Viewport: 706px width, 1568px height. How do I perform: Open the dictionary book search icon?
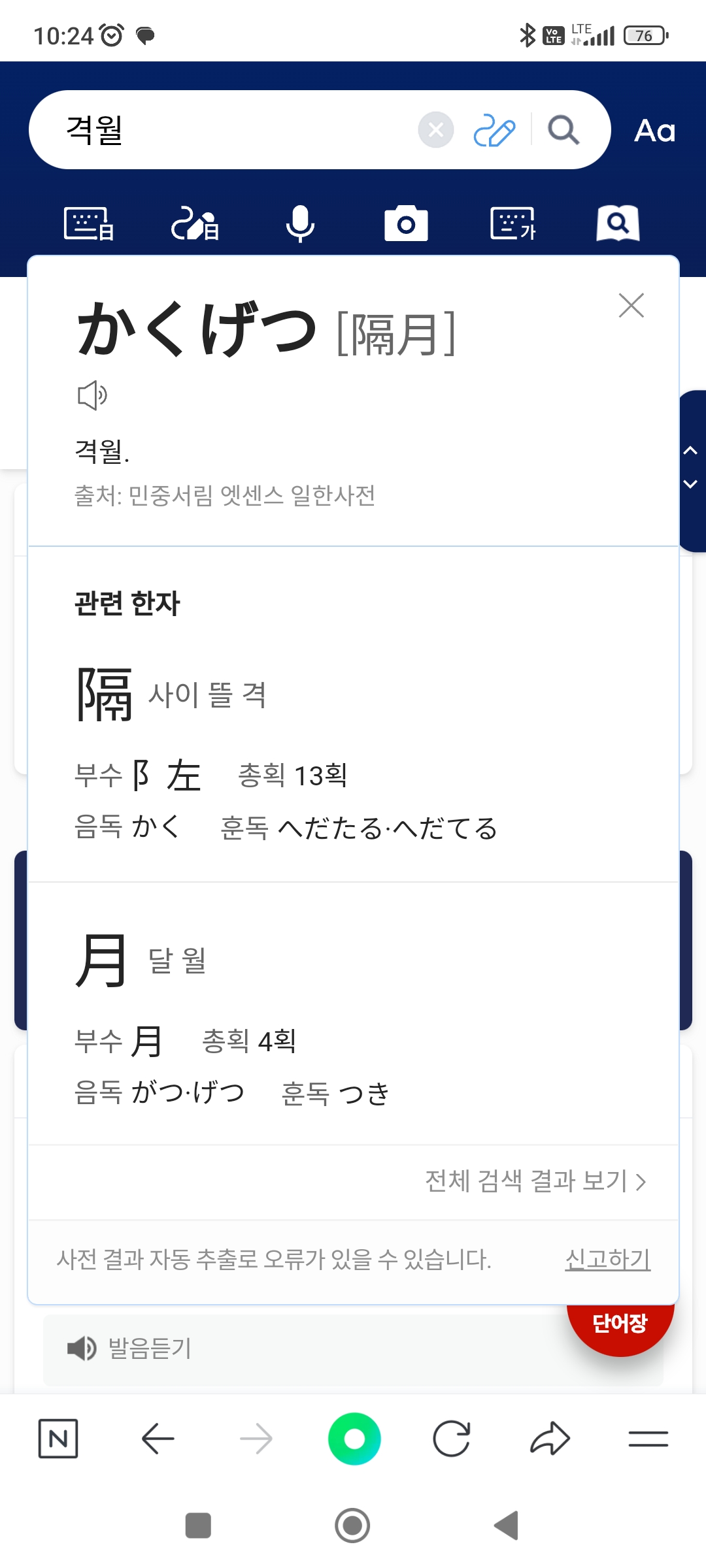618,224
